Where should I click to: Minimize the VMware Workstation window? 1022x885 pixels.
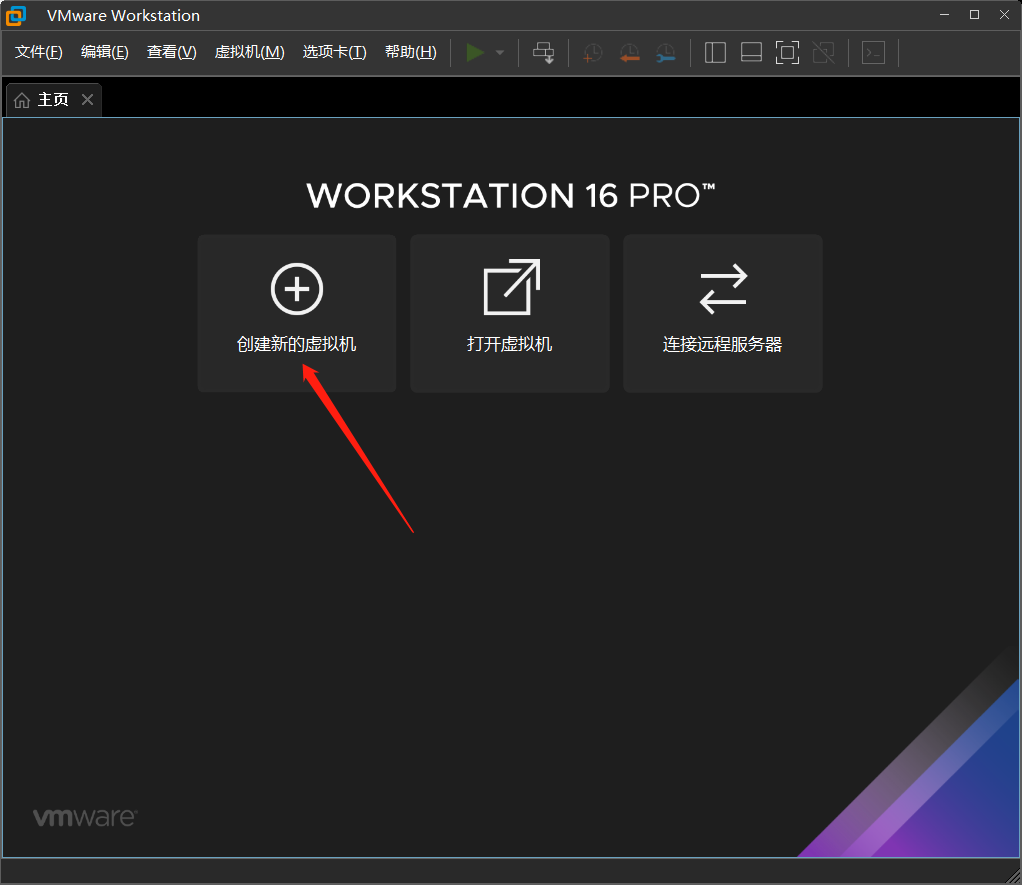(944, 14)
